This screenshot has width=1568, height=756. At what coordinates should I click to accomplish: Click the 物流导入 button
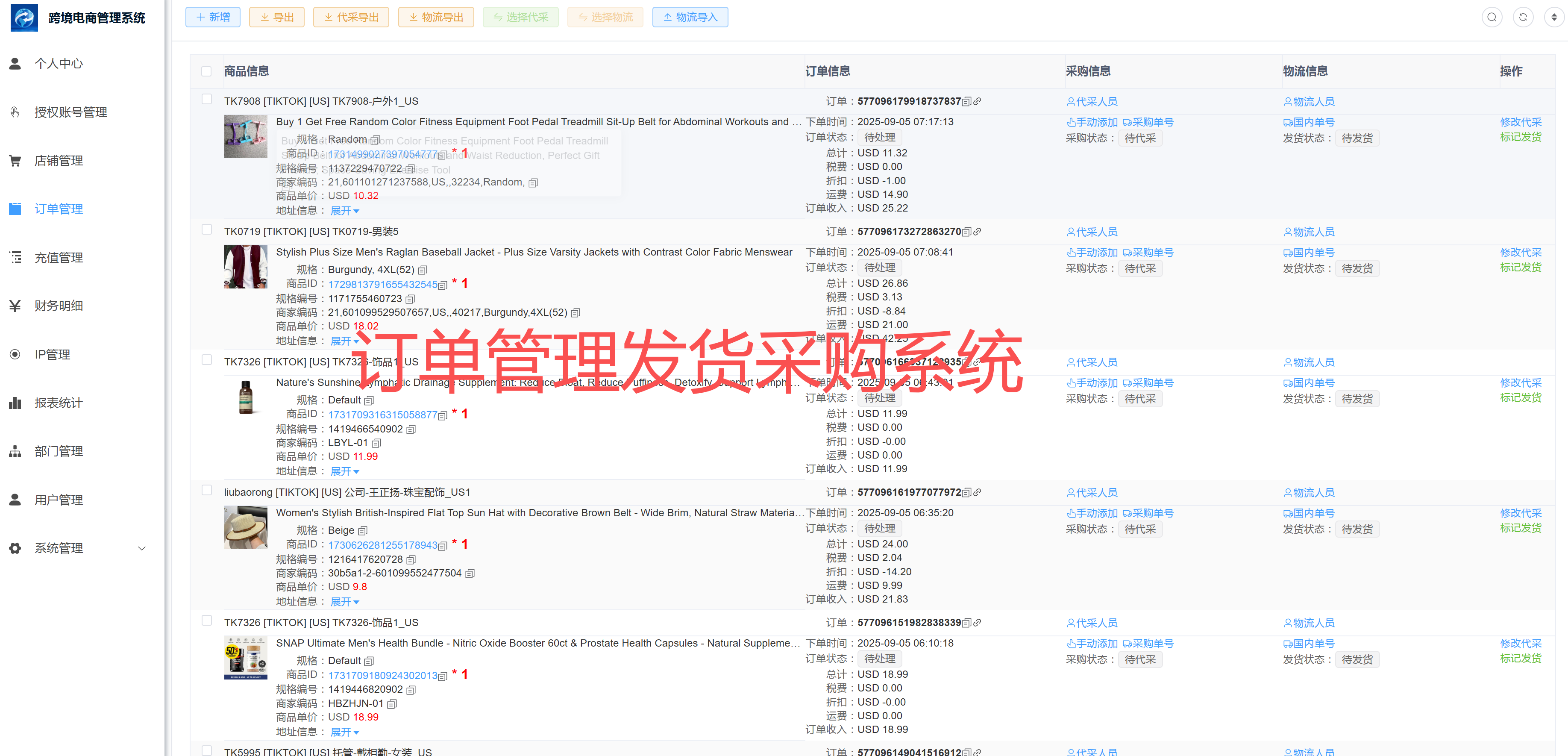click(690, 17)
